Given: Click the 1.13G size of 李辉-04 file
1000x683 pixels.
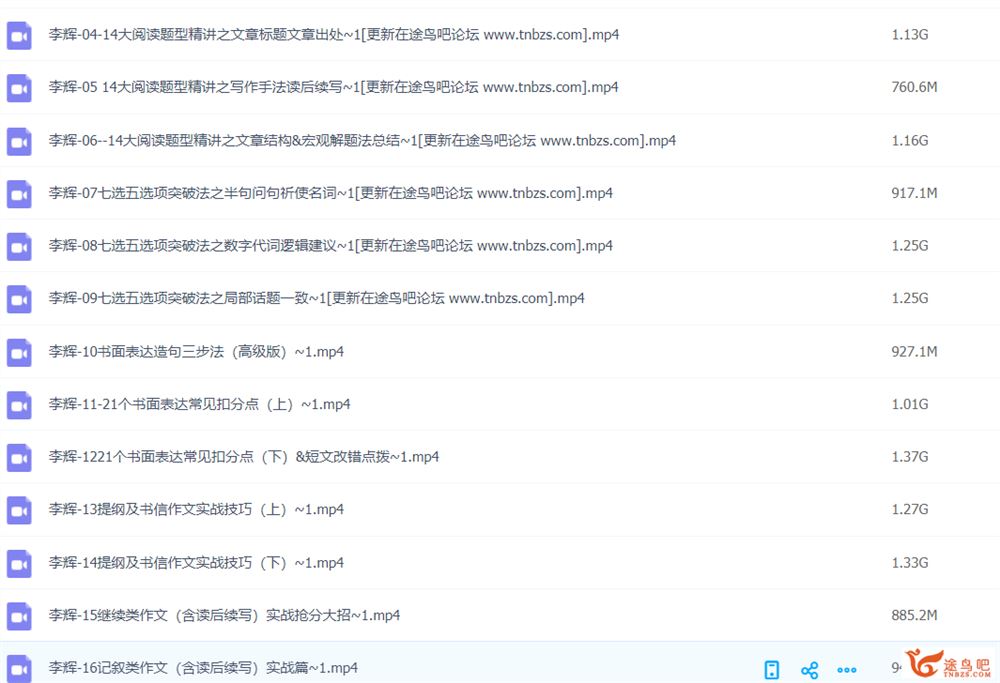Looking at the screenshot, I should click(909, 34).
